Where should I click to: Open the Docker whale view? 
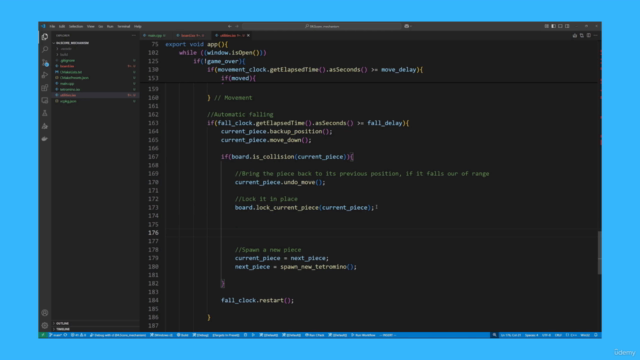click(x=44, y=139)
